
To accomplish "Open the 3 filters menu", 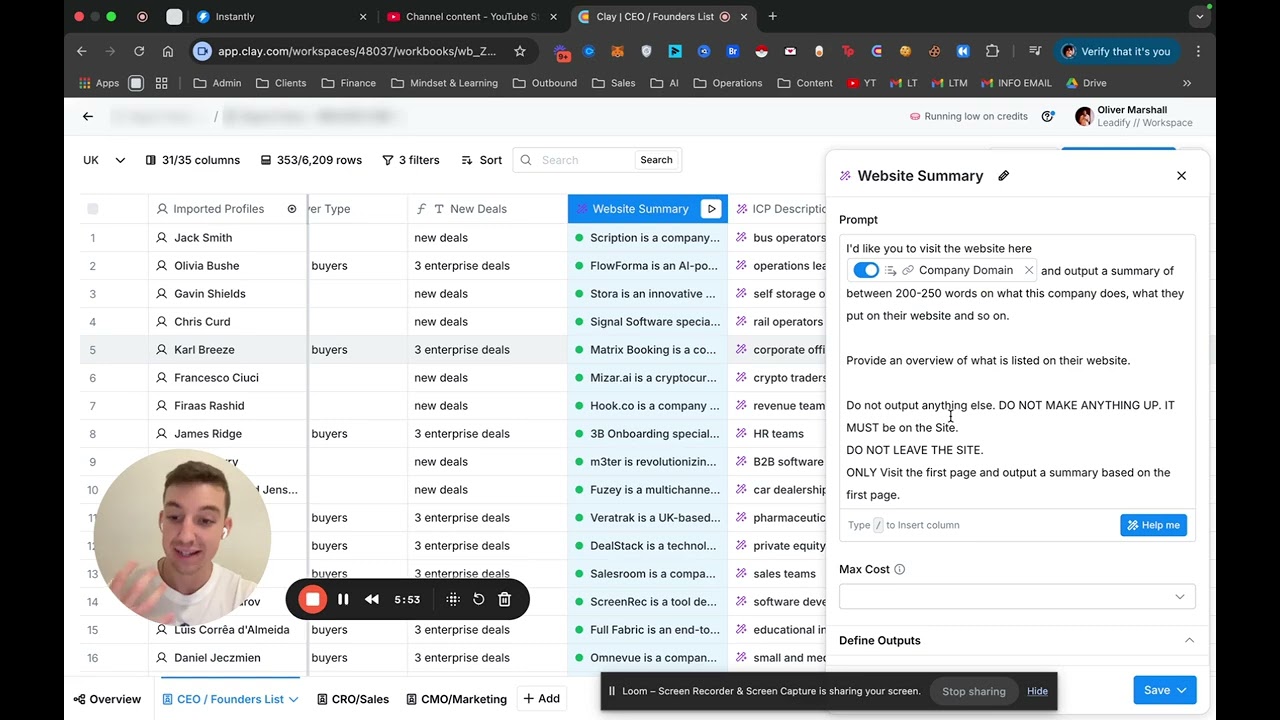I will 411,160.
